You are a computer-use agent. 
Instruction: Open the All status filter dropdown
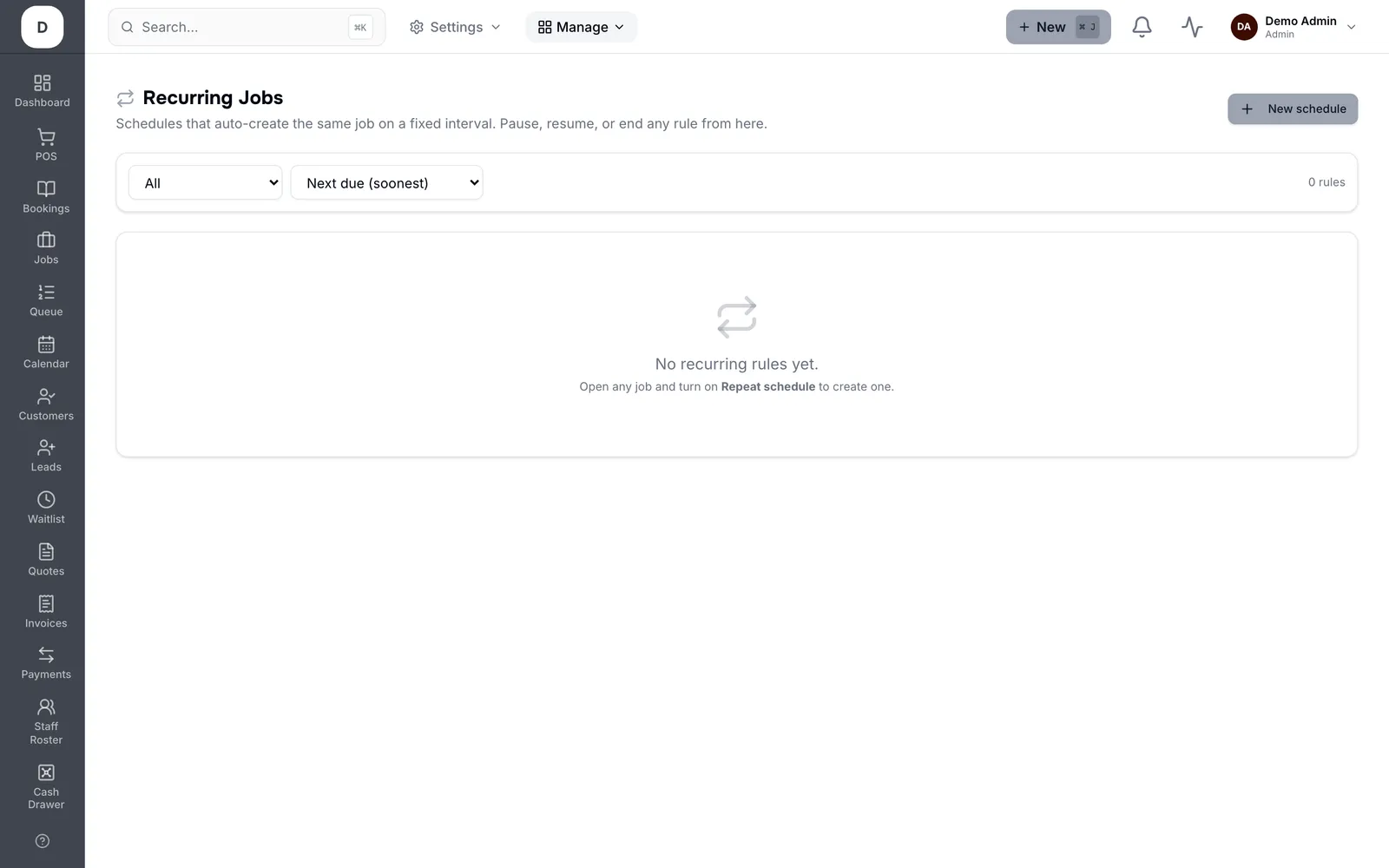pyautogui.click(x=206, y=182)
